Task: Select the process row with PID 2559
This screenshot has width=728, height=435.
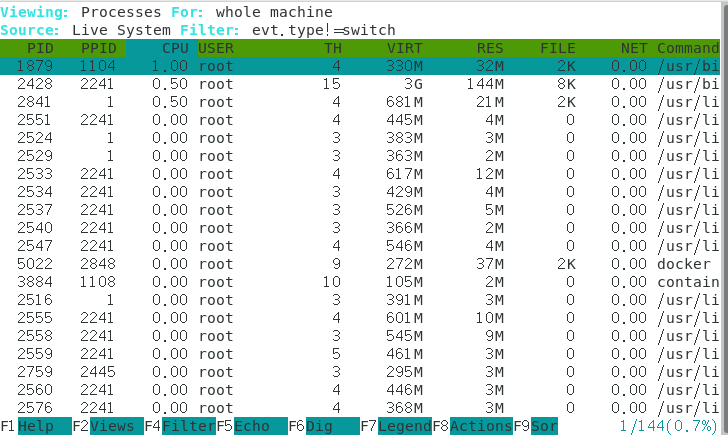Action: [360, 354]
